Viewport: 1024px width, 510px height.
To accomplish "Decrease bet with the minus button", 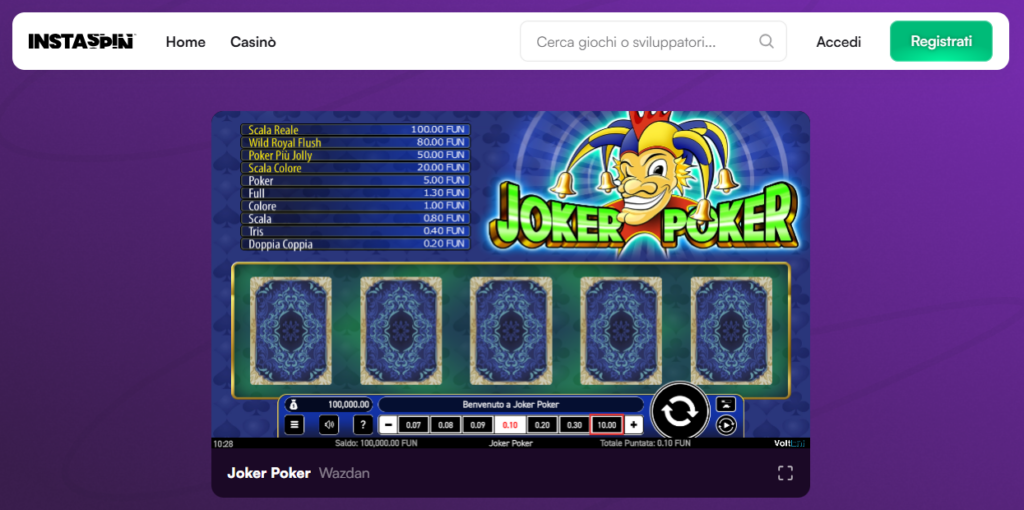I will click(x=388, y=425).
